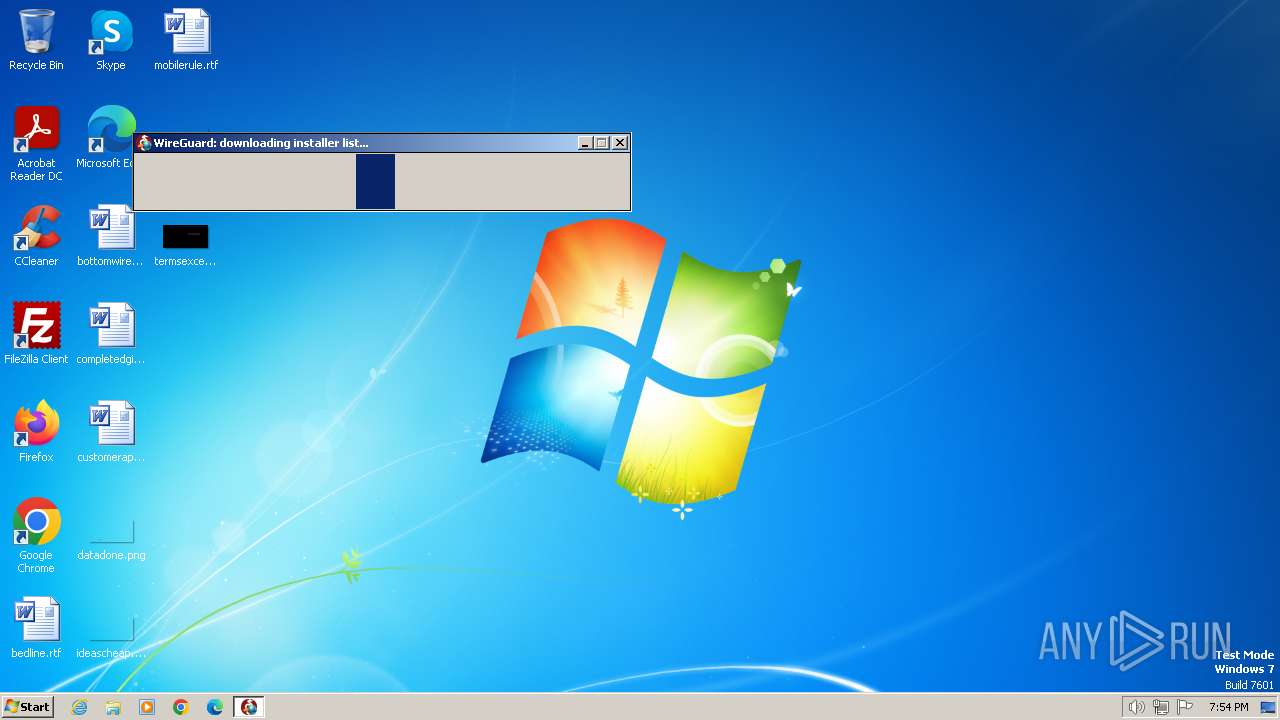
Task: Close the WireGuard installer window
Action: 620,143
